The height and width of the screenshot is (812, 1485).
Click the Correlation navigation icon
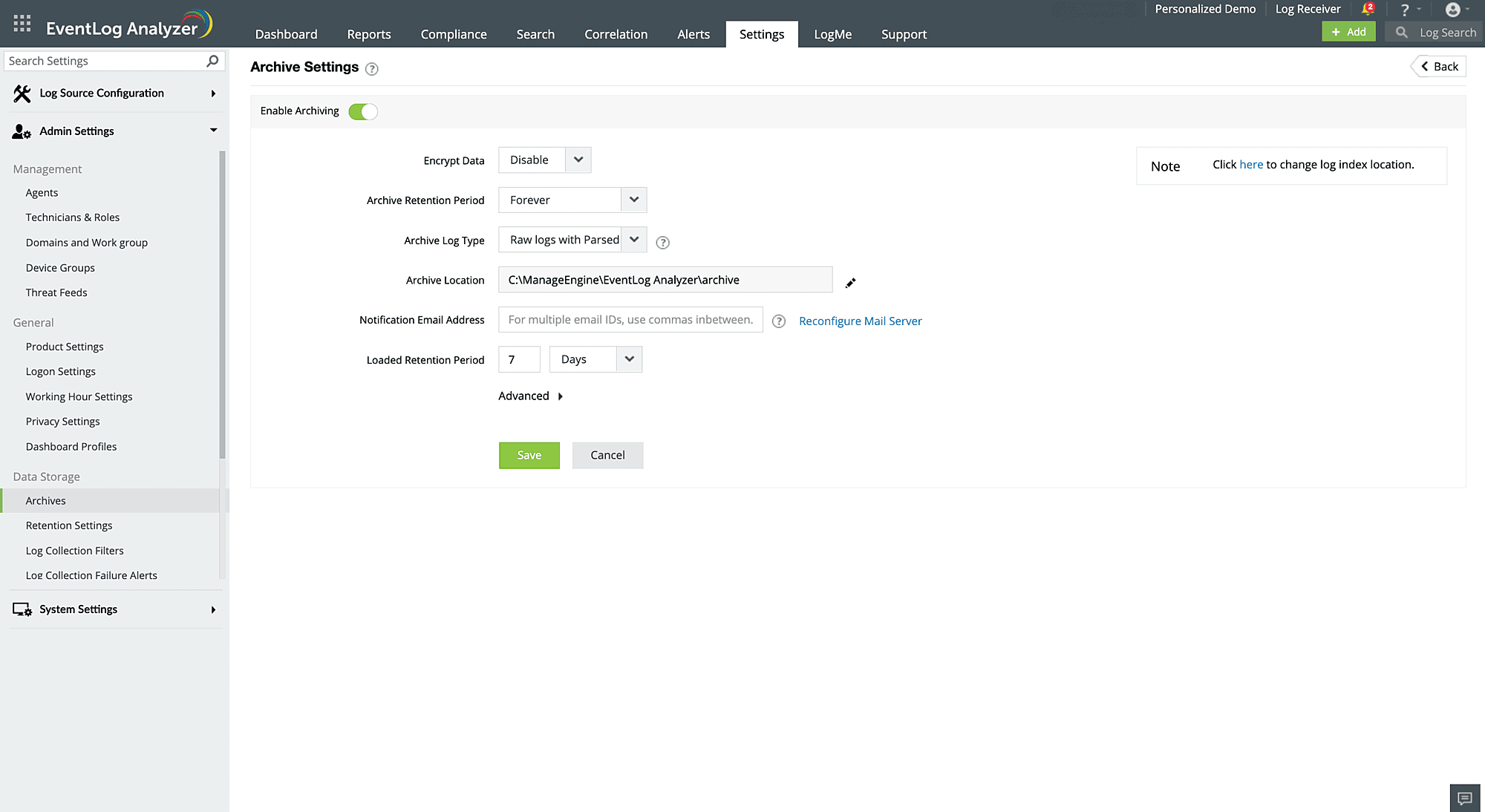(x=616, y=34)
